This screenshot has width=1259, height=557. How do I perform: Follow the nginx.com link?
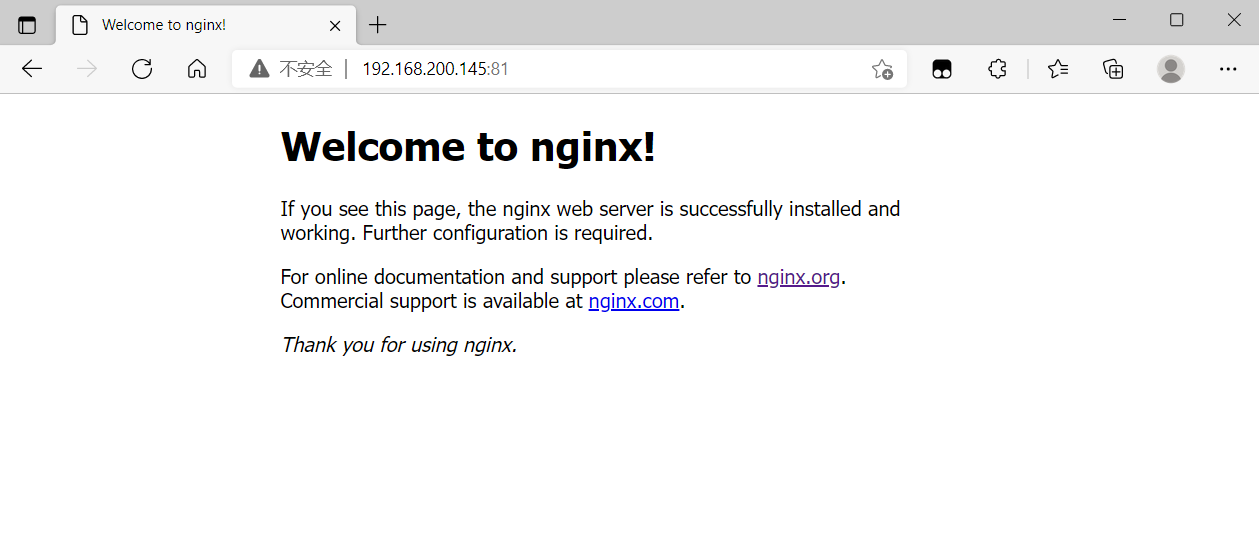click(634, 301)
